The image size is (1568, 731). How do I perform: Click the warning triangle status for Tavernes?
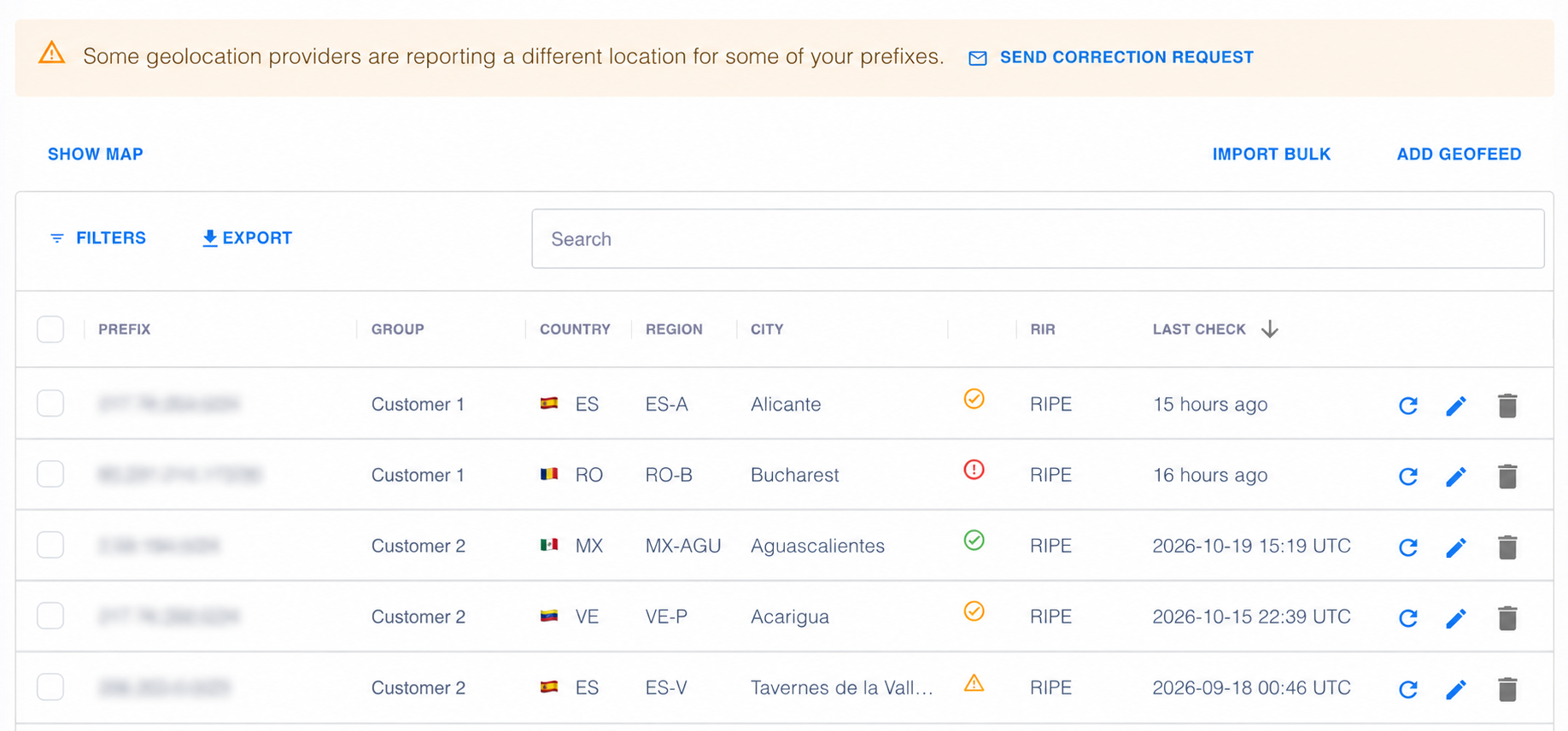pos(974,683)
